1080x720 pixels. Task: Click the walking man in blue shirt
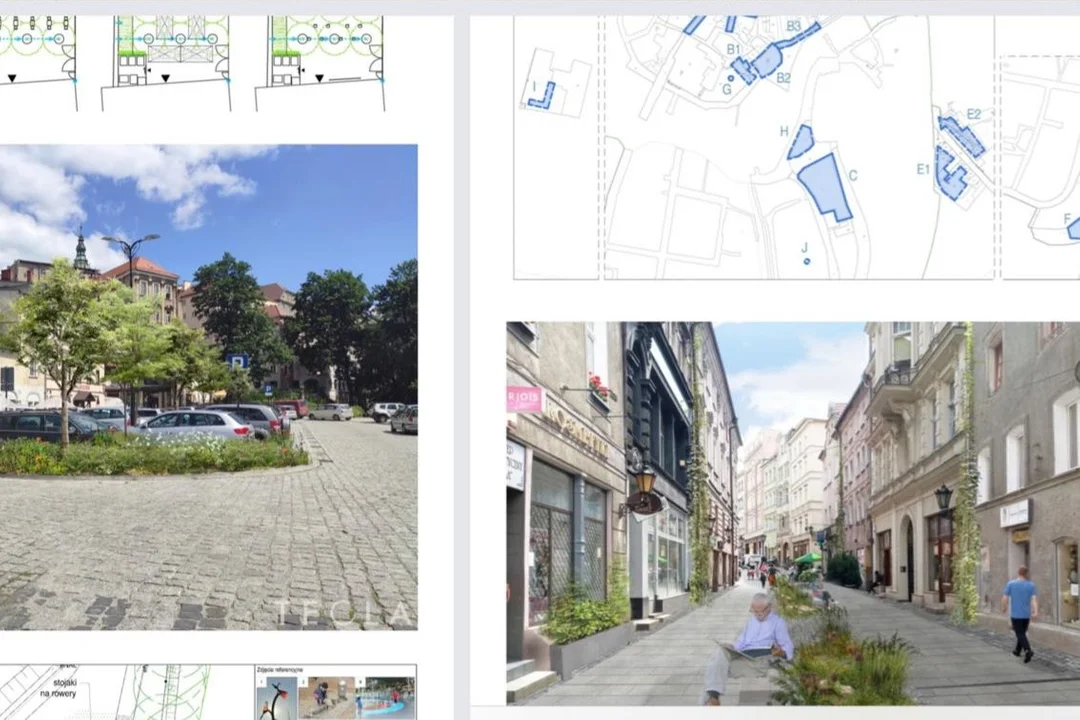[x=1020, y=611]
